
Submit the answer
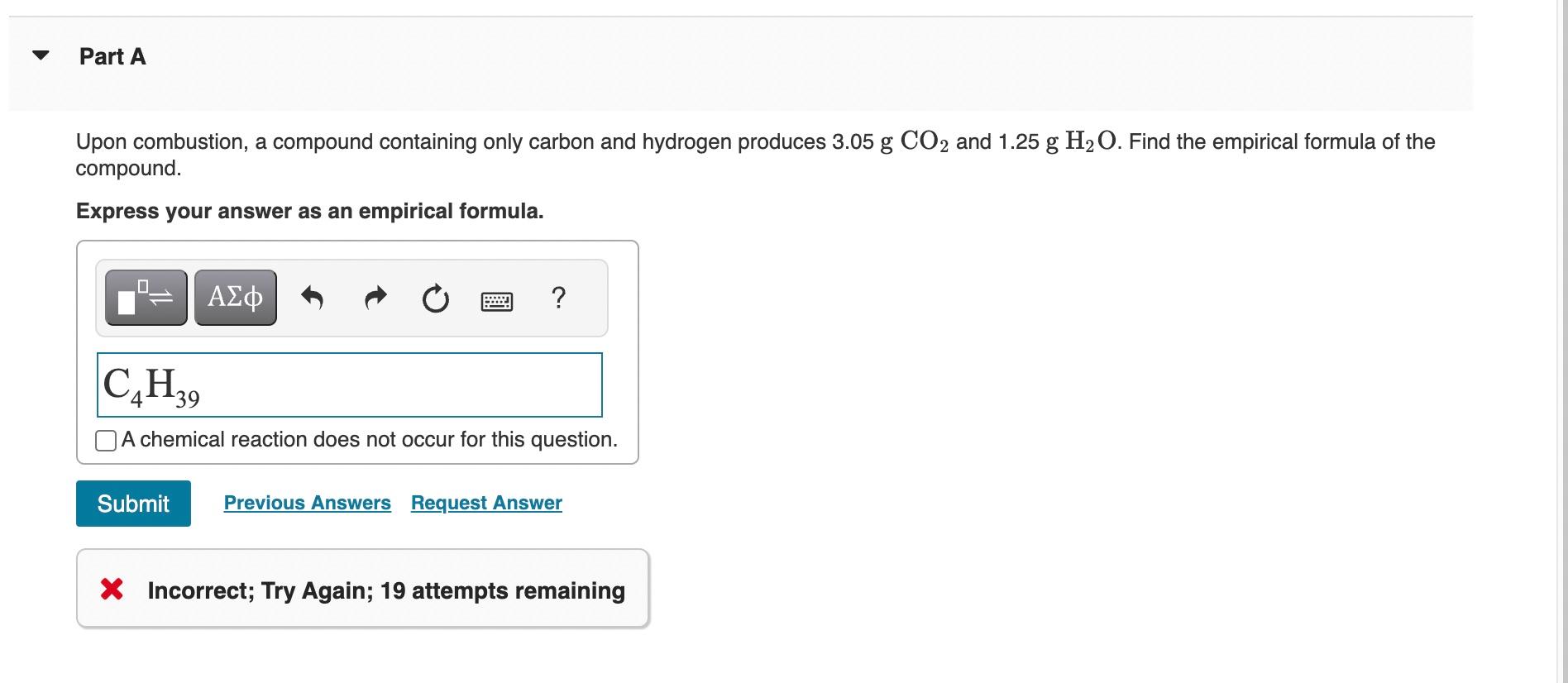(133, 504)
